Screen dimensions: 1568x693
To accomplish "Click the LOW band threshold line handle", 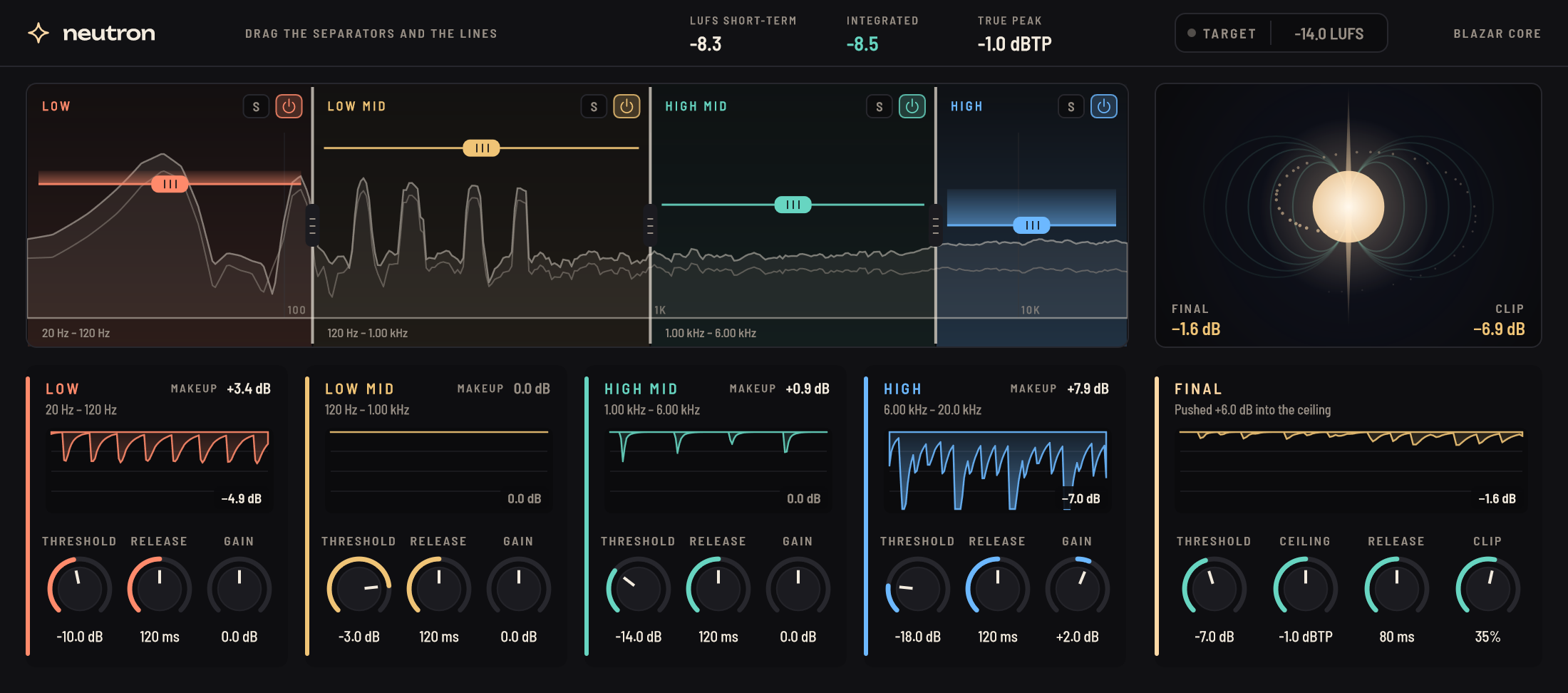I will point(170,184).
